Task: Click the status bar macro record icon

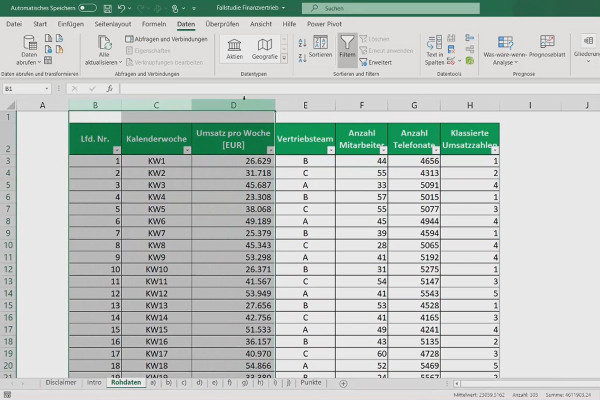Action: coord(7,395)
